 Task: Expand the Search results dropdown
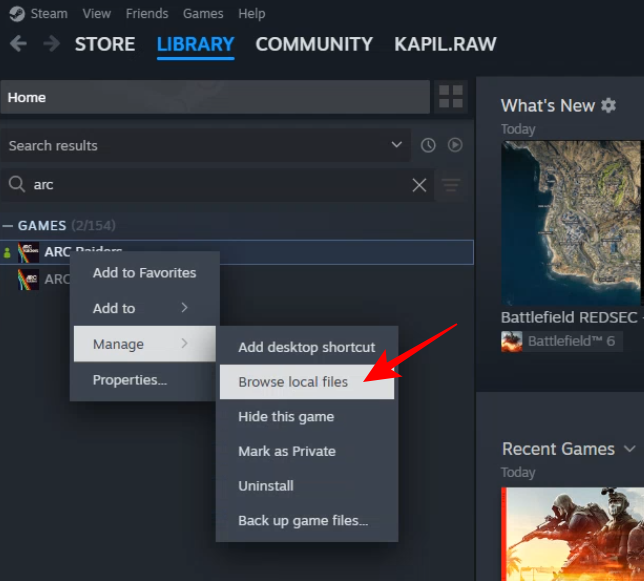397,145
